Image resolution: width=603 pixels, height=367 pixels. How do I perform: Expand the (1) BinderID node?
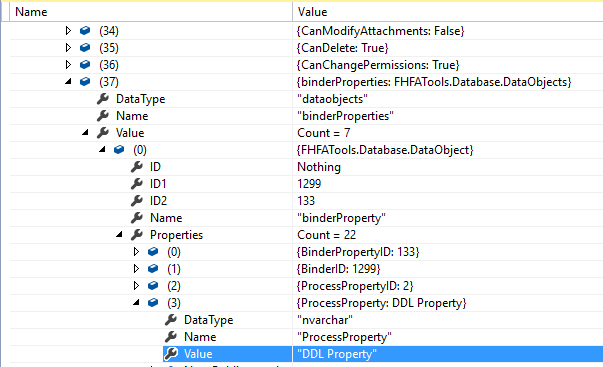(136, 269)
